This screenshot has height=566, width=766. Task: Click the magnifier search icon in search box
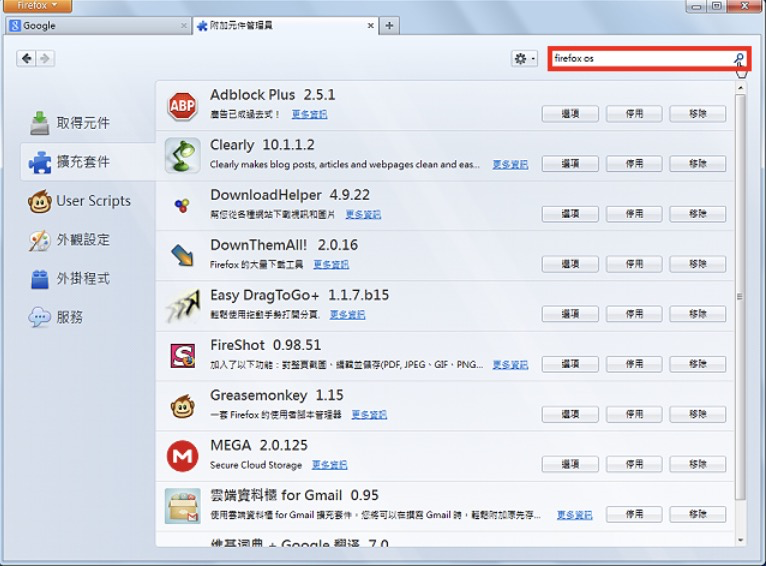pyautogui.click(x=738, y=59)
